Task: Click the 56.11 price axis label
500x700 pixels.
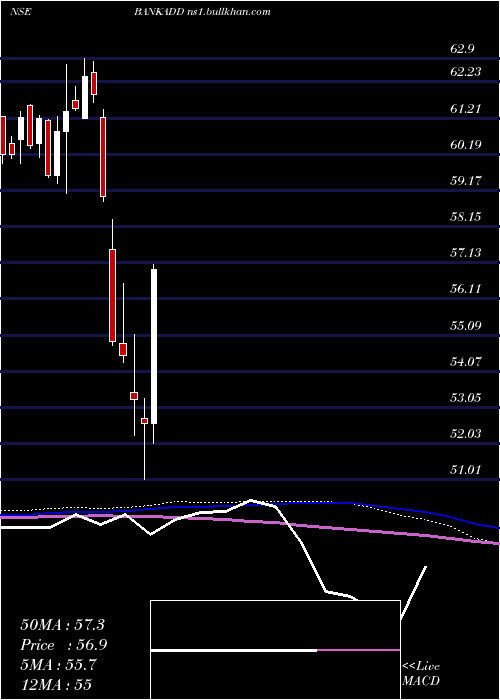Action: [466, 289]
